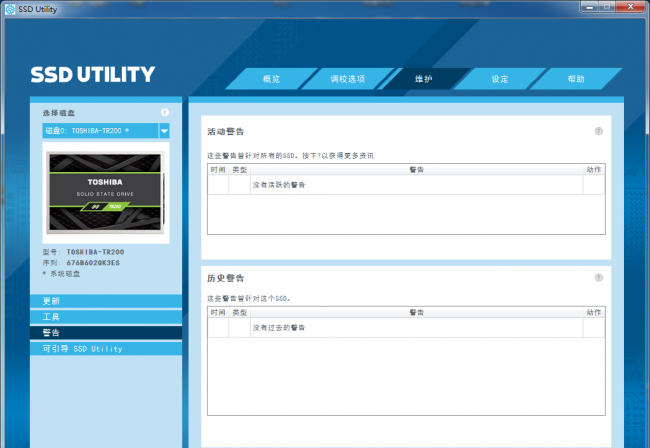Click 类型 column header in 活动警告 table
This screenshot has width=650, height=448.
240,170
